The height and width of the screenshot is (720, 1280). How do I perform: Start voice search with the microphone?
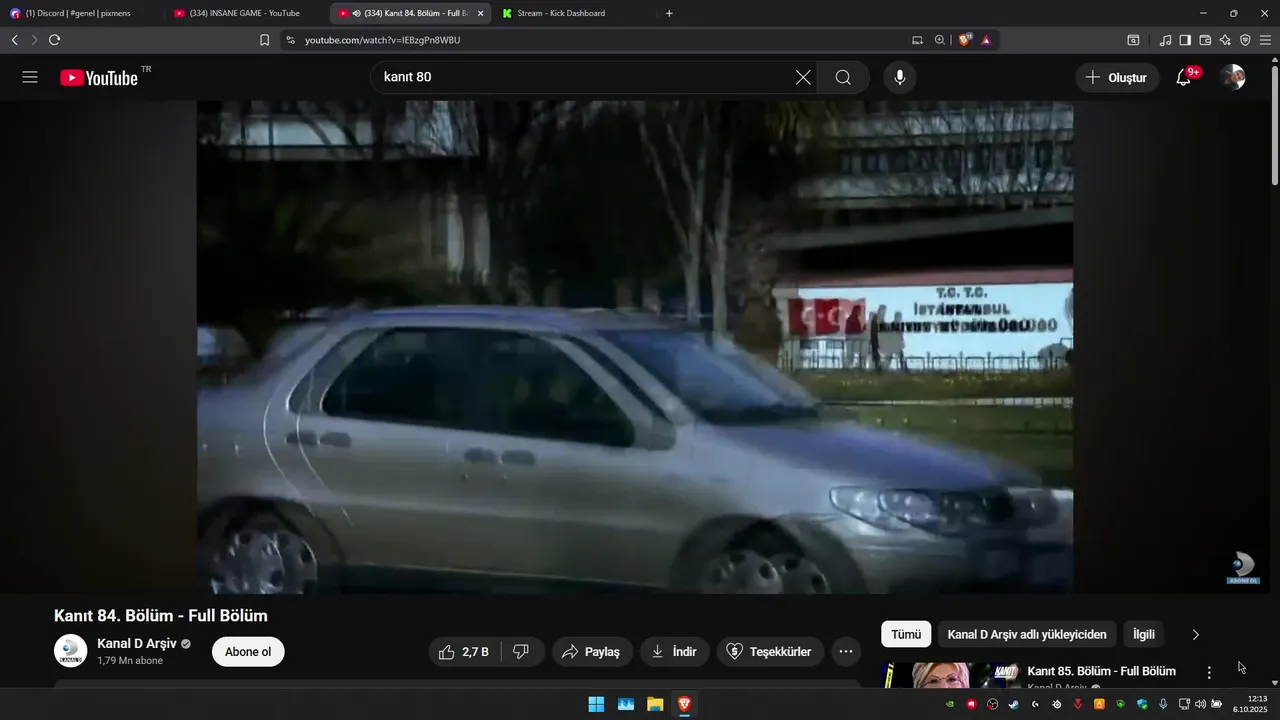point(900,78)
